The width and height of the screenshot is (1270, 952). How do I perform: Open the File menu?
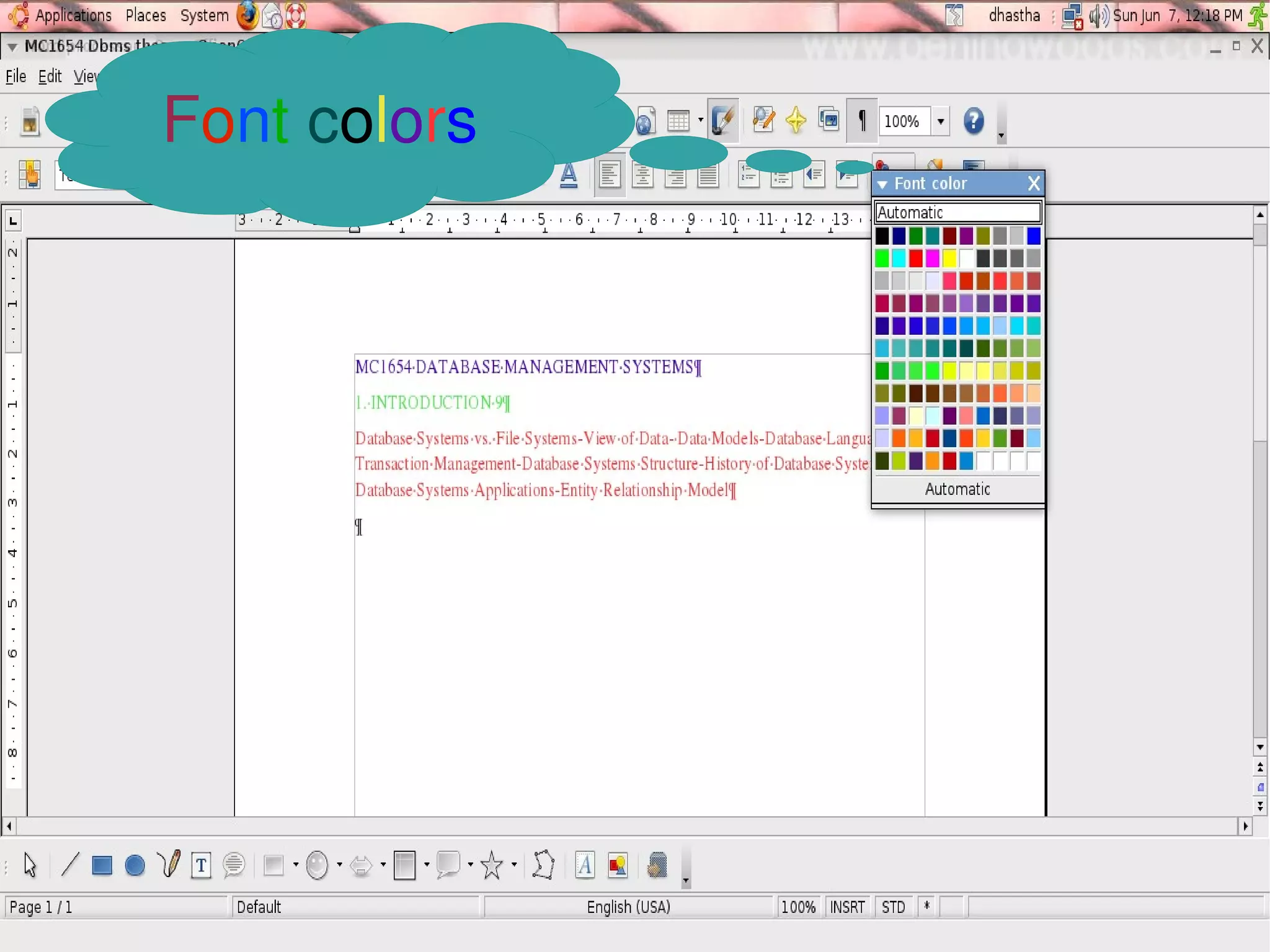coord(16,76)
